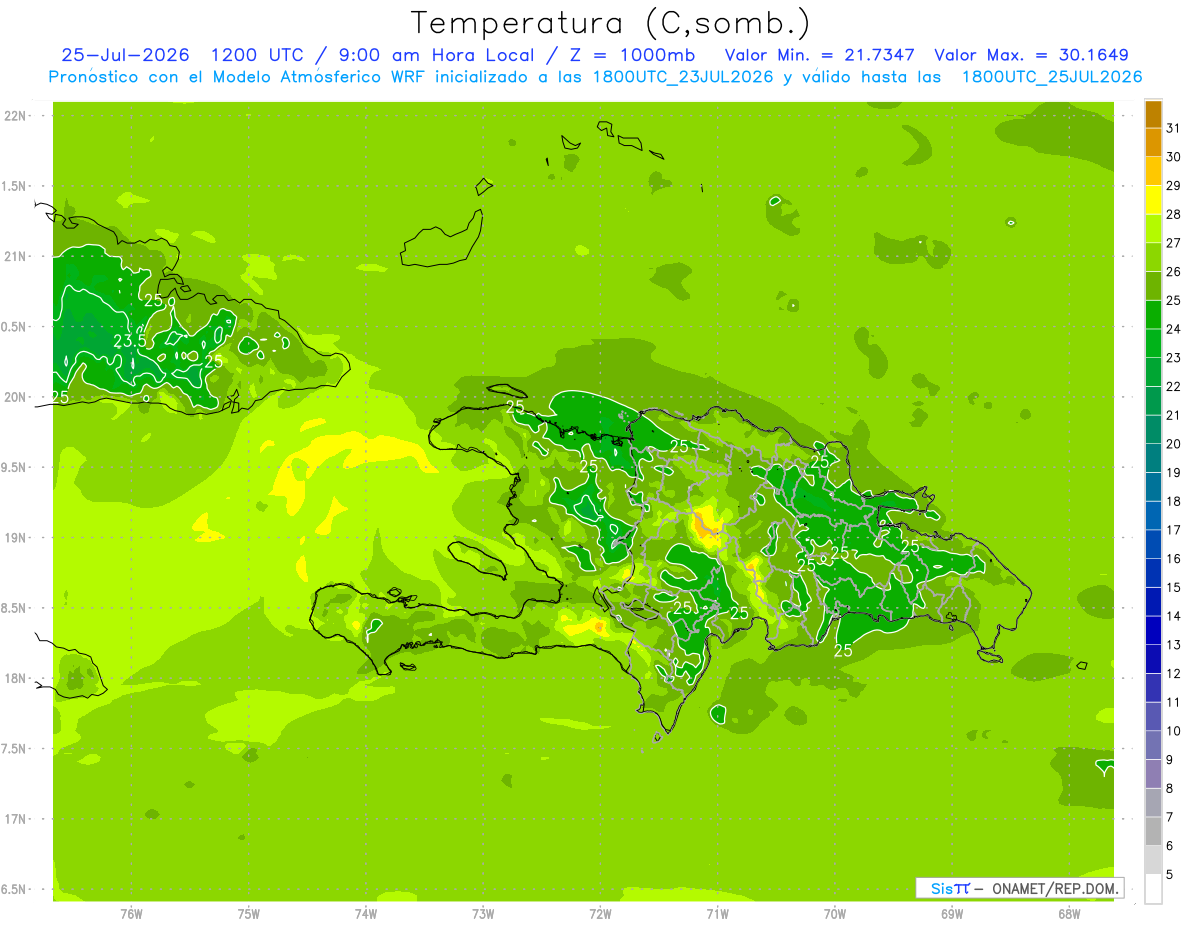Click the '20N' latitude axis label

[15, 397]
